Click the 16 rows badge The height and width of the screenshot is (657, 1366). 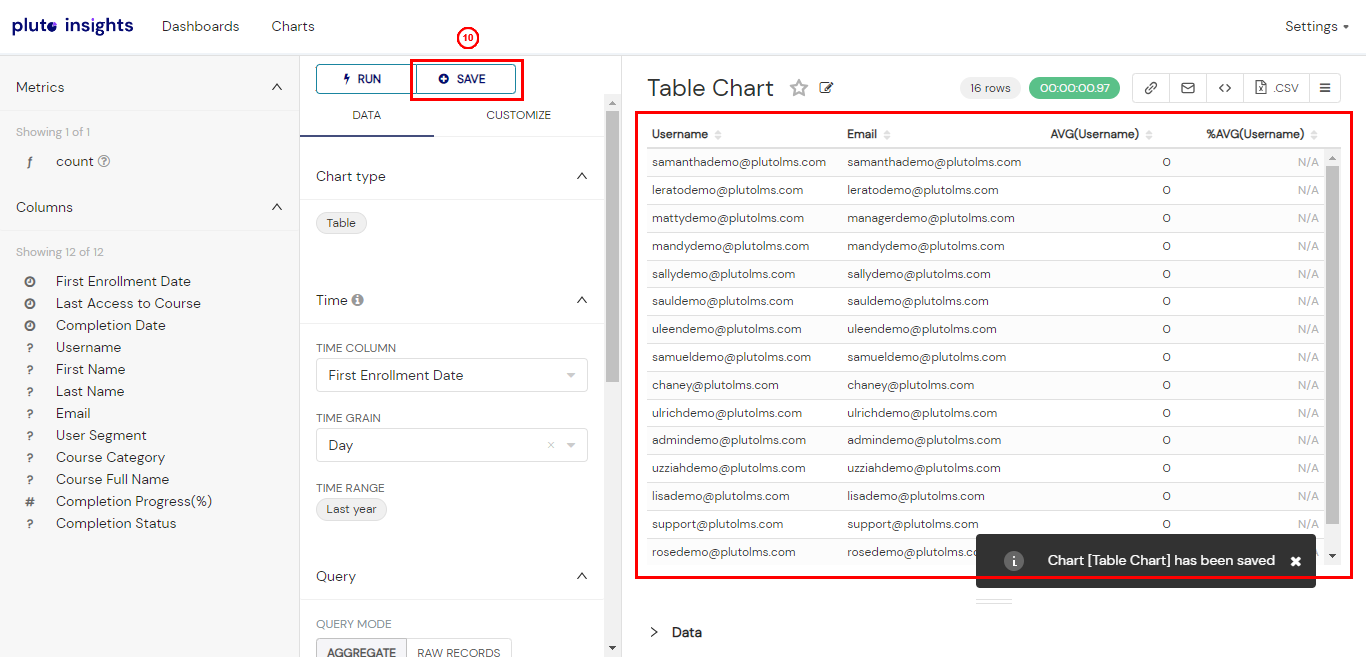tap(990, 88)
